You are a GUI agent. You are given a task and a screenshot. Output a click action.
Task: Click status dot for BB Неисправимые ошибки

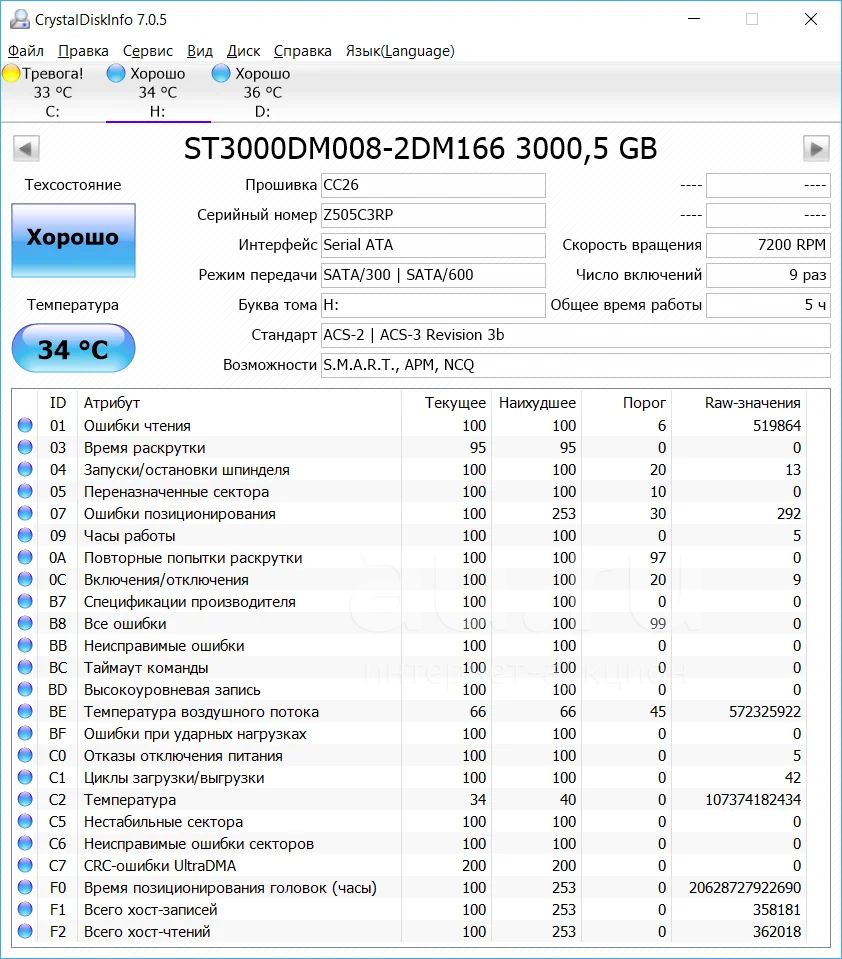pyautogui.click(x=25, y=645)
